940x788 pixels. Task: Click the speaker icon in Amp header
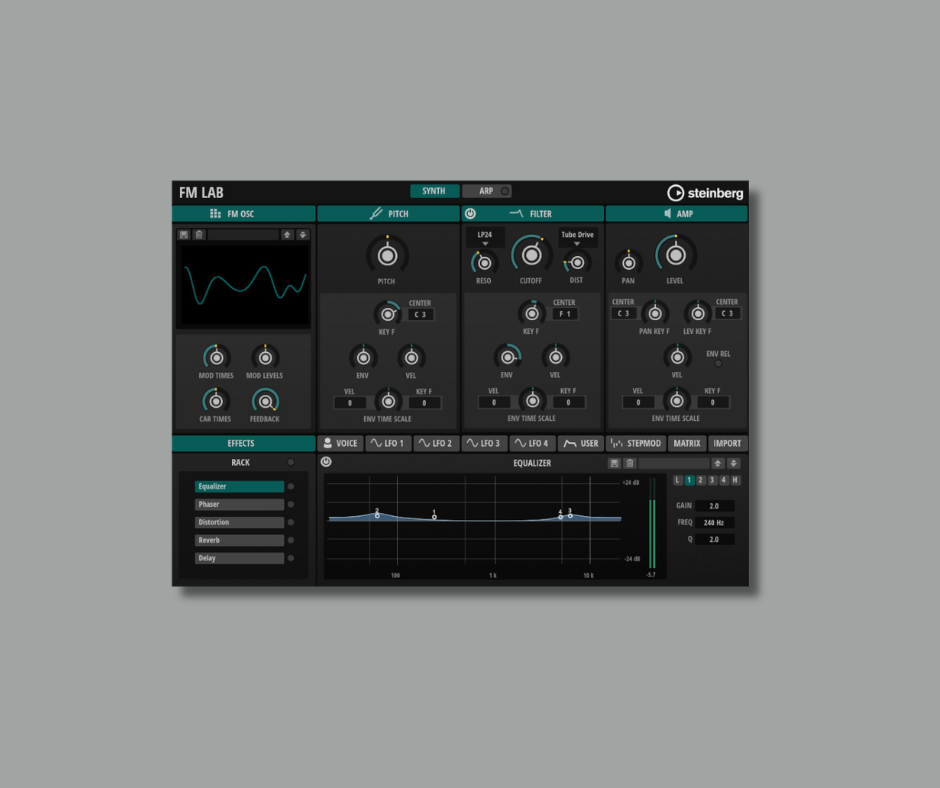tap(667, 213)
